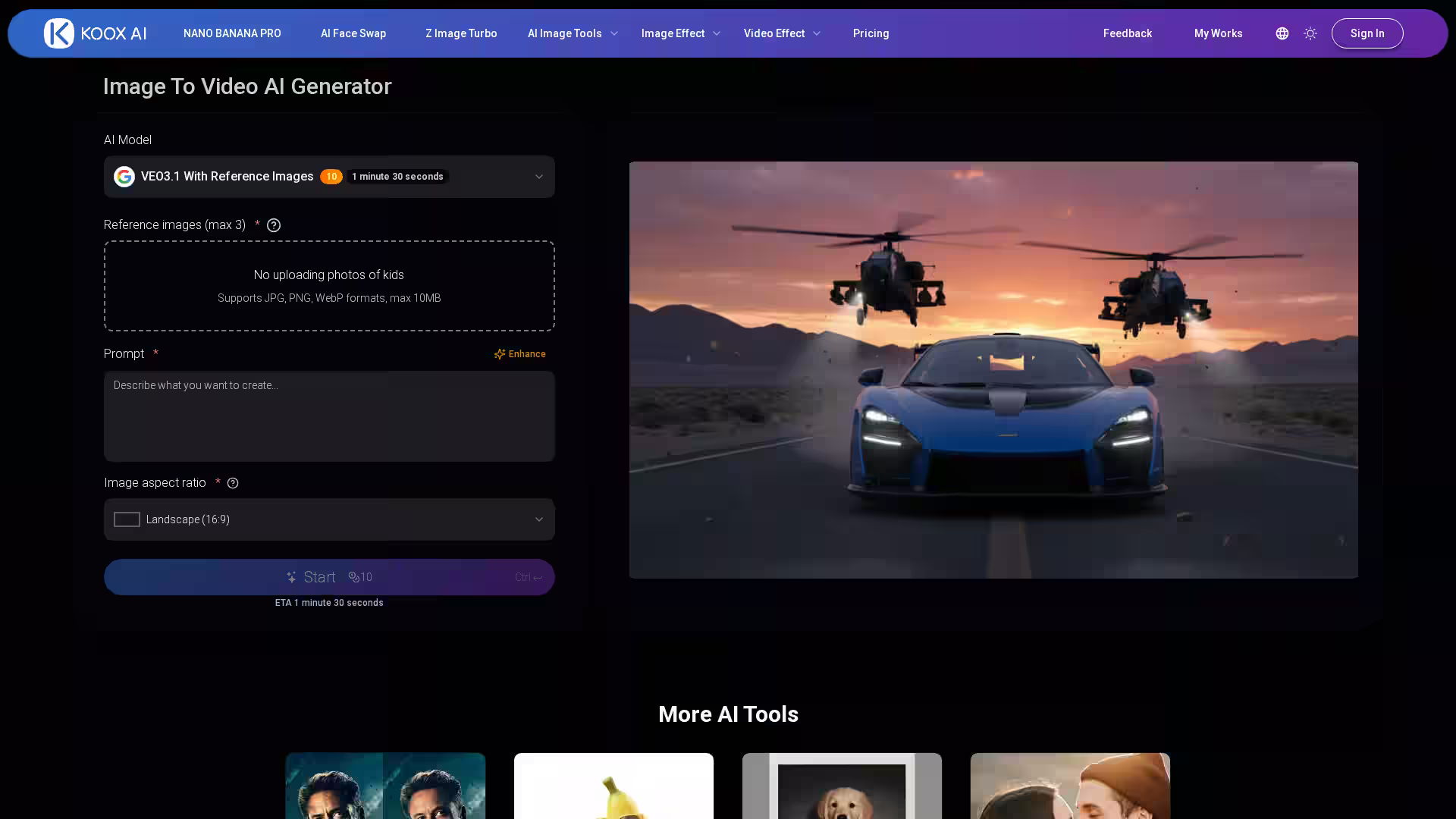Open the Pricing page link
The width and height of the screenshot is (1456, 819).
tap(871, 33)
